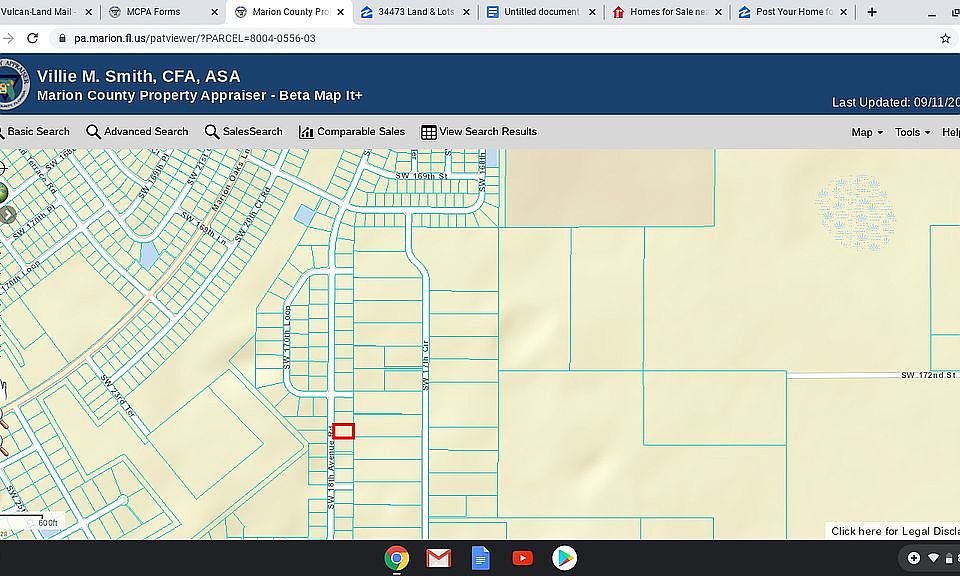Bookmark this page with star icon
The height and width of the screenshot is (576, 960).
[x=945, y=38]
